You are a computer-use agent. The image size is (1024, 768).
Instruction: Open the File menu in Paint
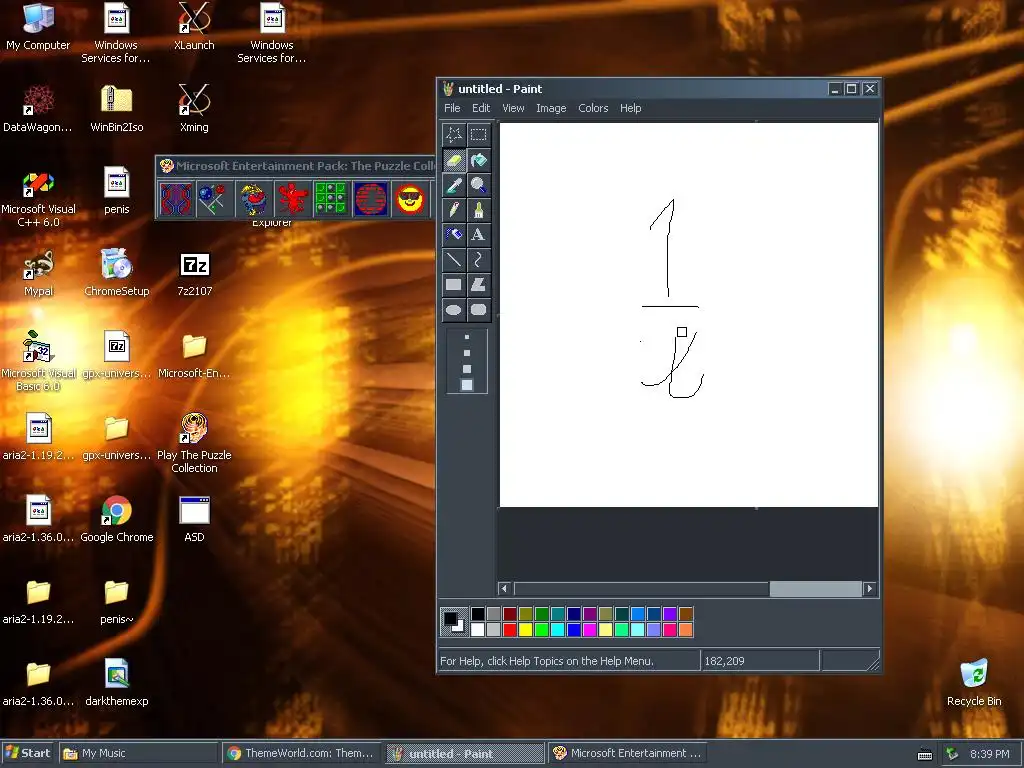pyautogui.click(x=452, y=108)
